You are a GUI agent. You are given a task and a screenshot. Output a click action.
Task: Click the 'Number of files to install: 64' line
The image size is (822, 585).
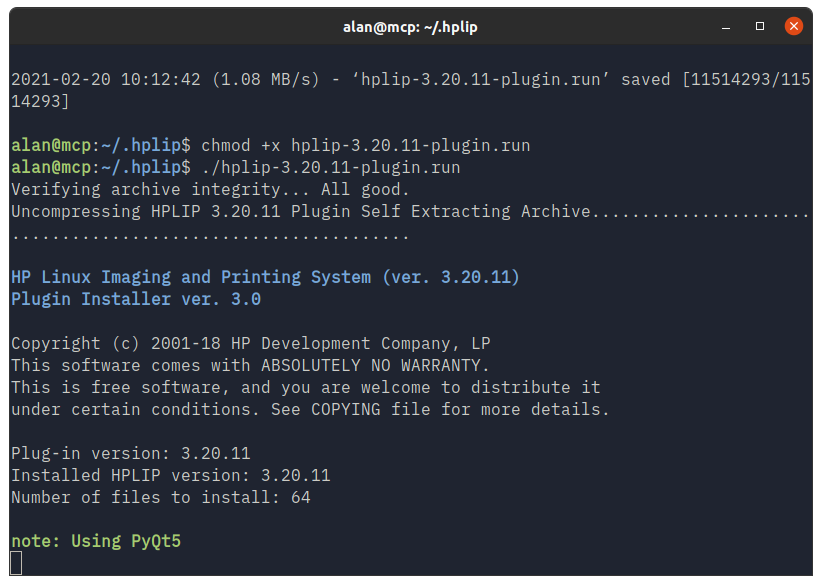[x=161, y=497]
